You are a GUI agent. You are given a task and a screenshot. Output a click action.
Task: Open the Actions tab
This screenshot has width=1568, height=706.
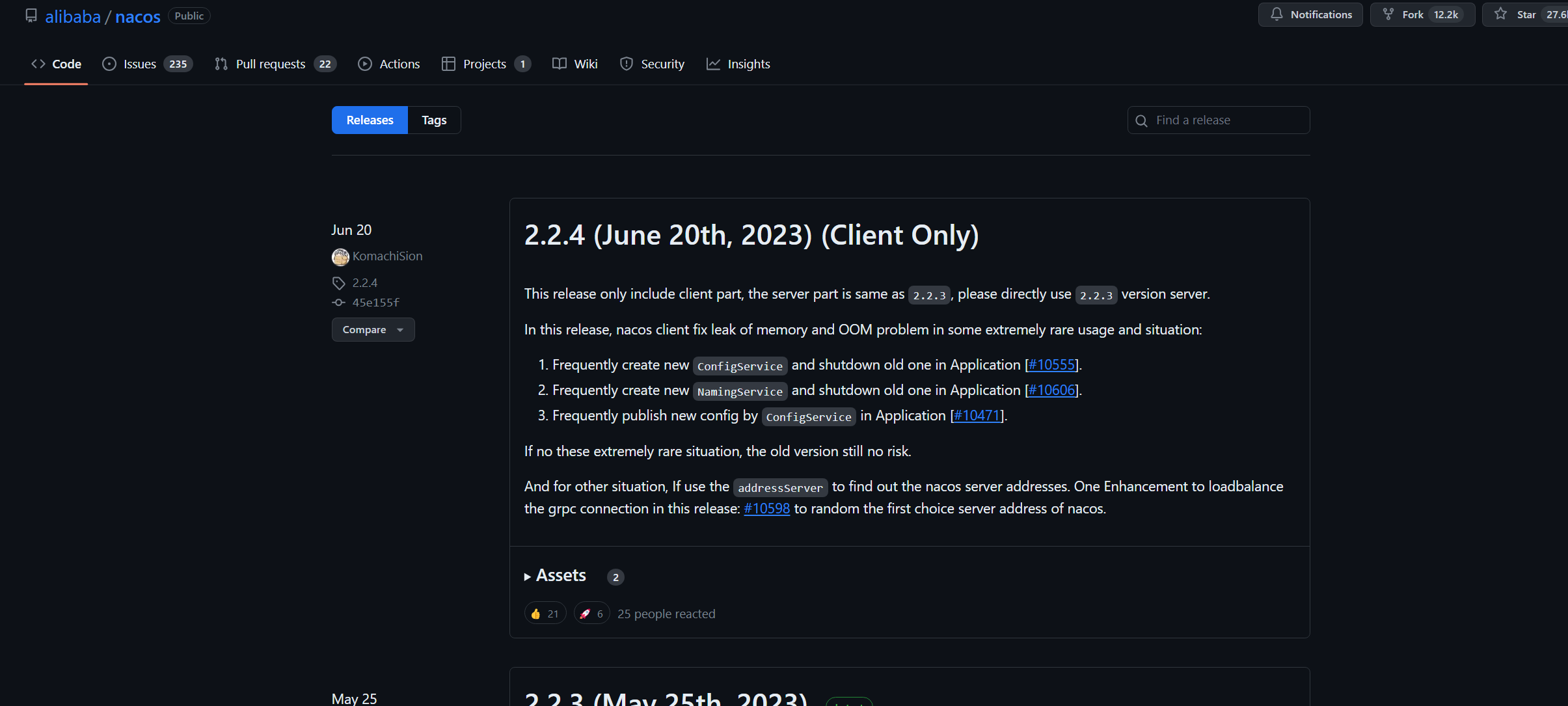point(389,64)
